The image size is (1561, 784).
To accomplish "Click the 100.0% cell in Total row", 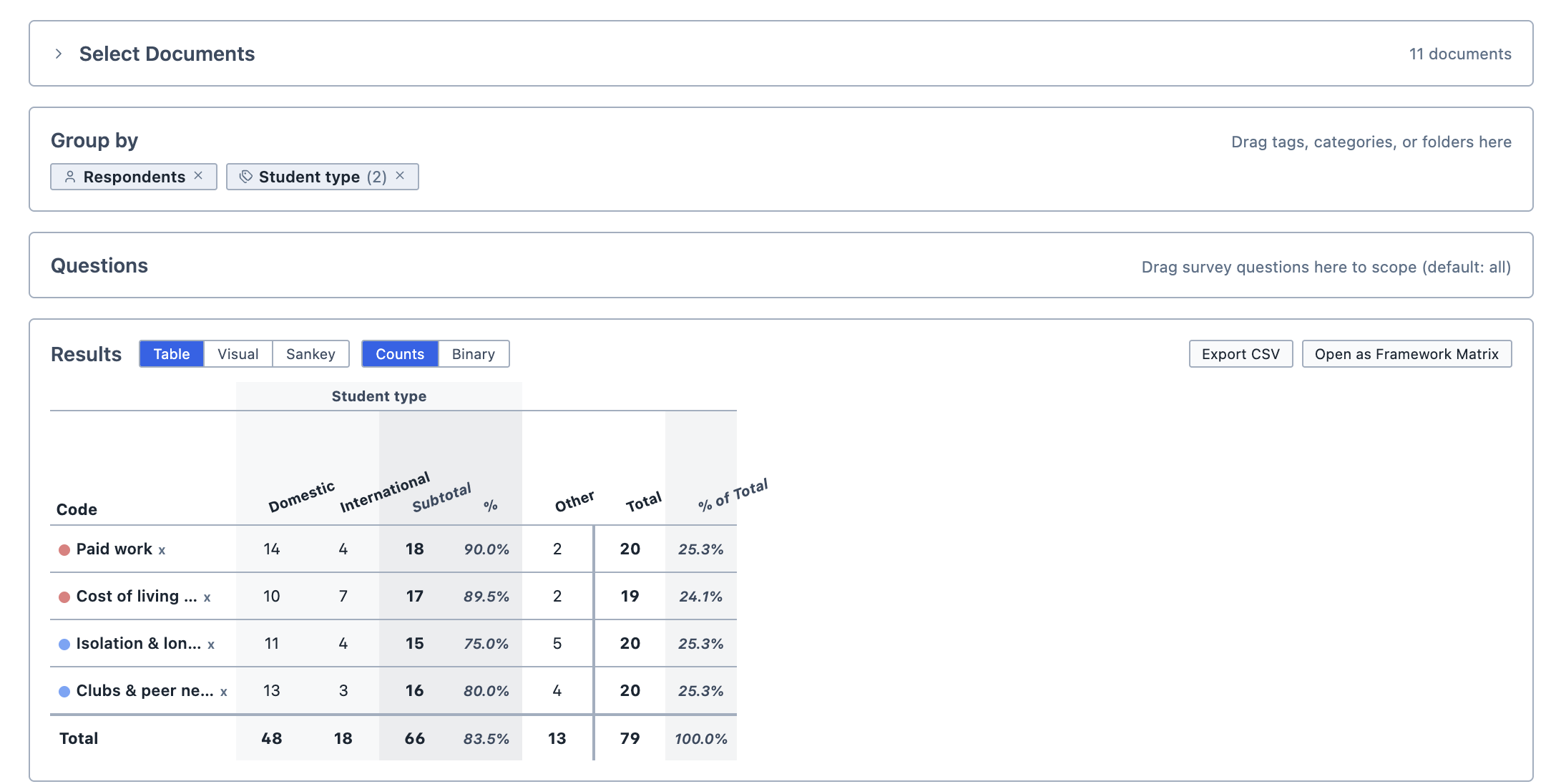I will pos(701,739).
